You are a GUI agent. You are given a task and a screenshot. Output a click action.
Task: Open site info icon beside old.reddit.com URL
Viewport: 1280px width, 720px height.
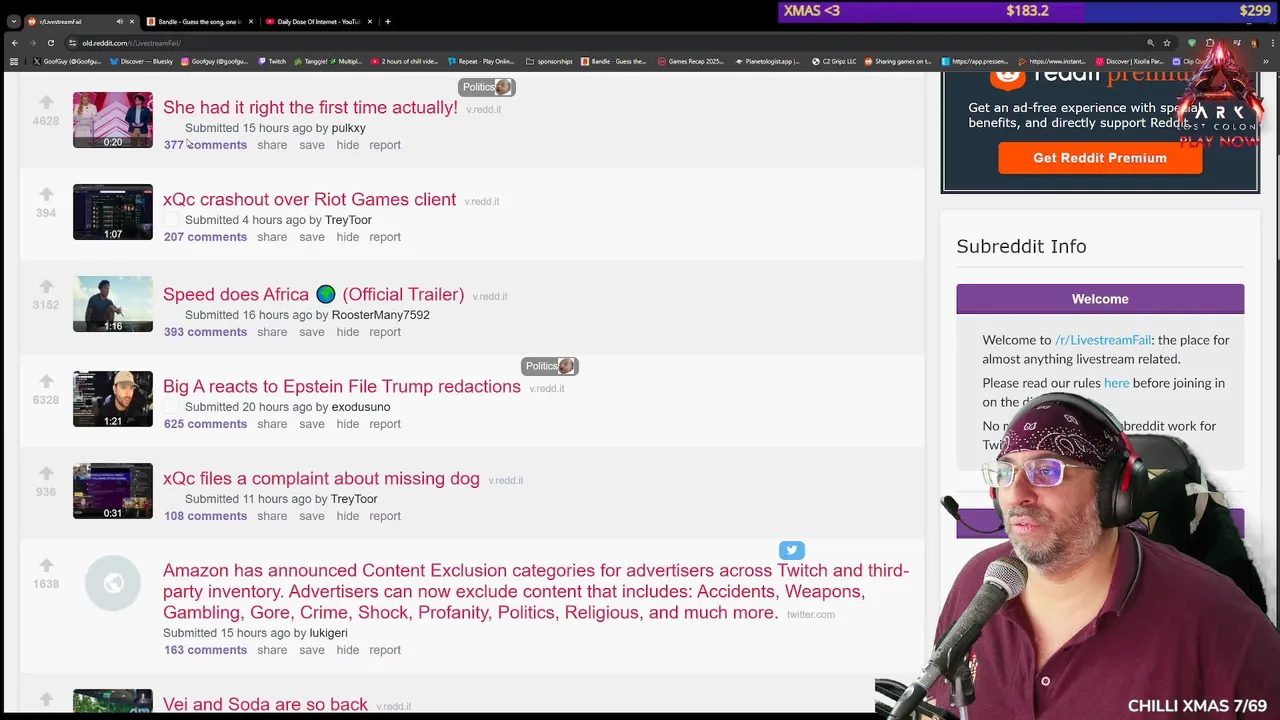coord(72,43)
